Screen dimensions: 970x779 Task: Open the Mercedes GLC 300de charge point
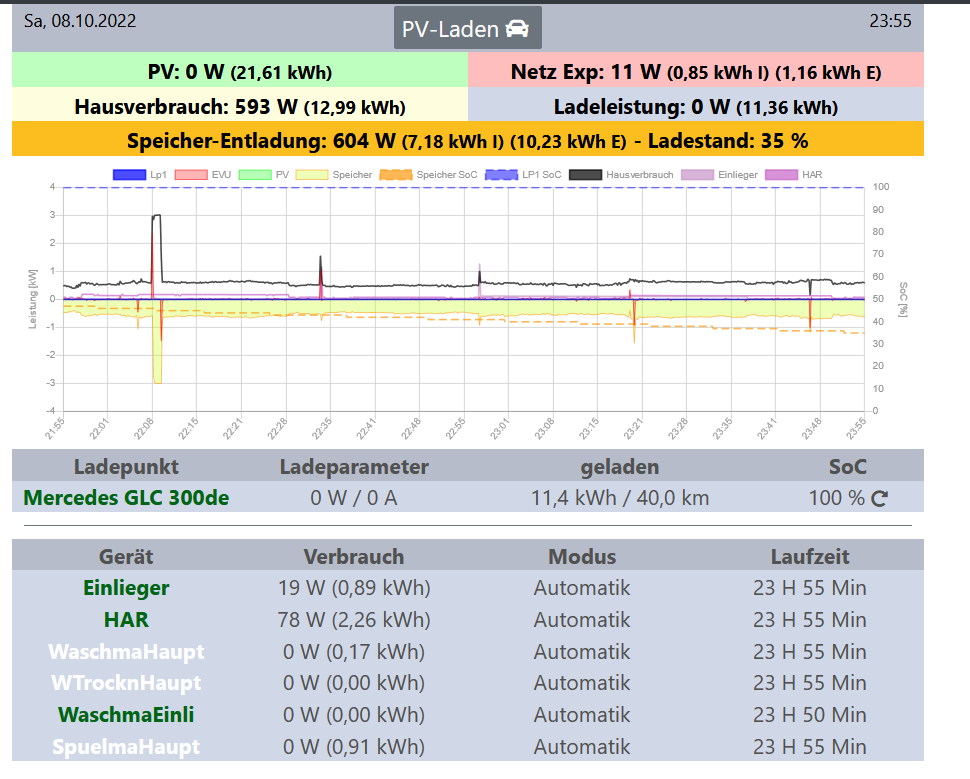click(x=126, y=497)
